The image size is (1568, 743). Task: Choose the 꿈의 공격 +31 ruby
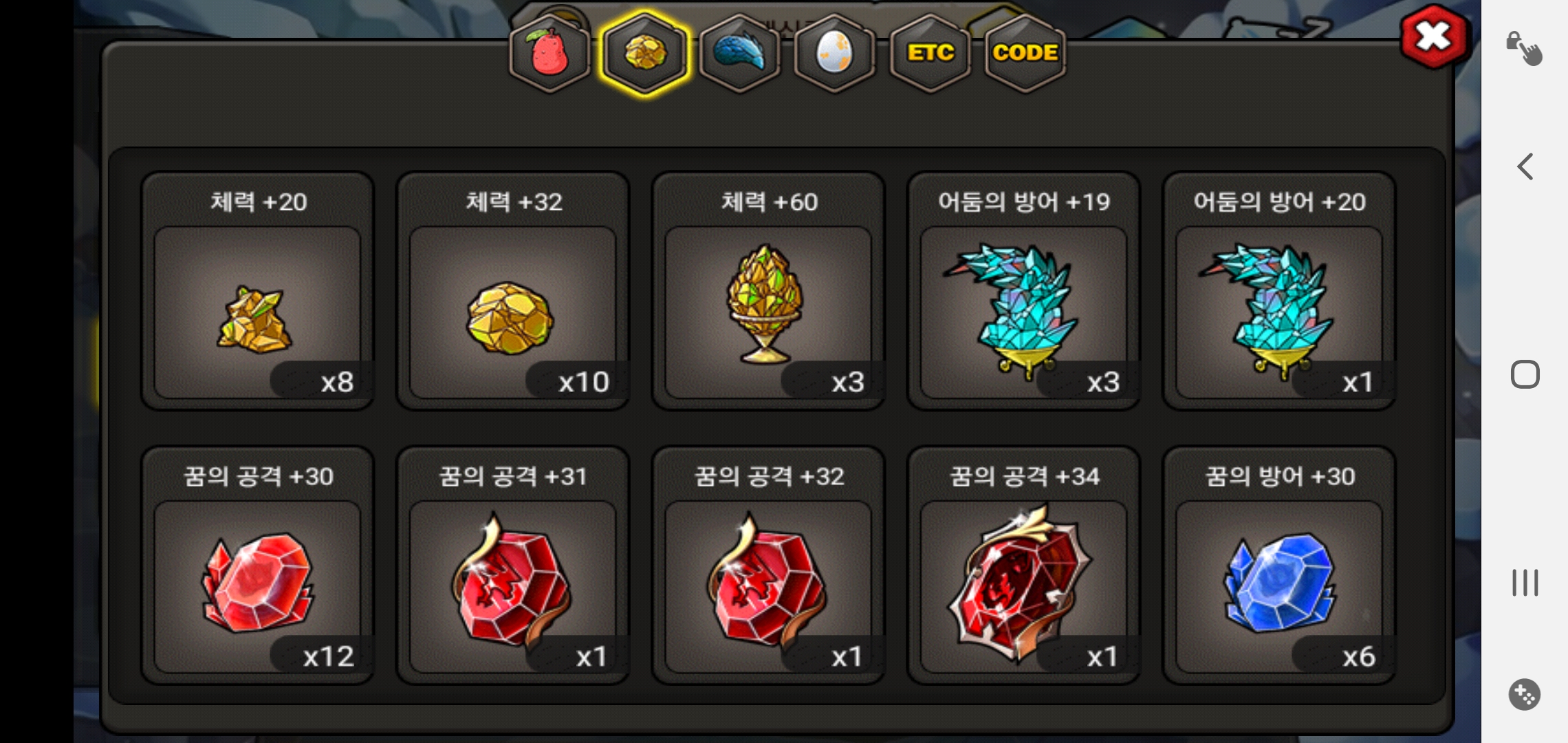pos(513,565)
